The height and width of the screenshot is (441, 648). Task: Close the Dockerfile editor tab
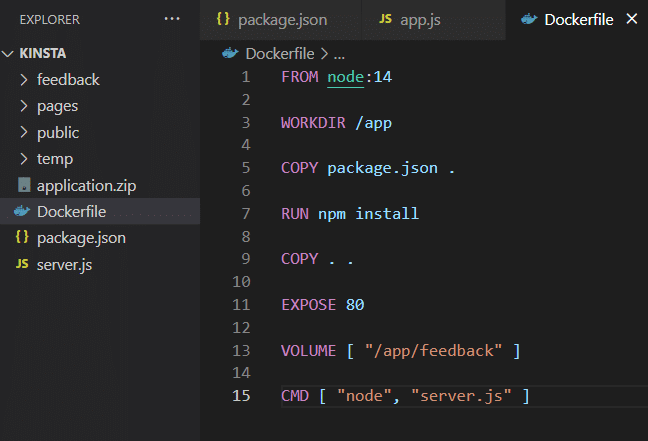tap(630, 19)
